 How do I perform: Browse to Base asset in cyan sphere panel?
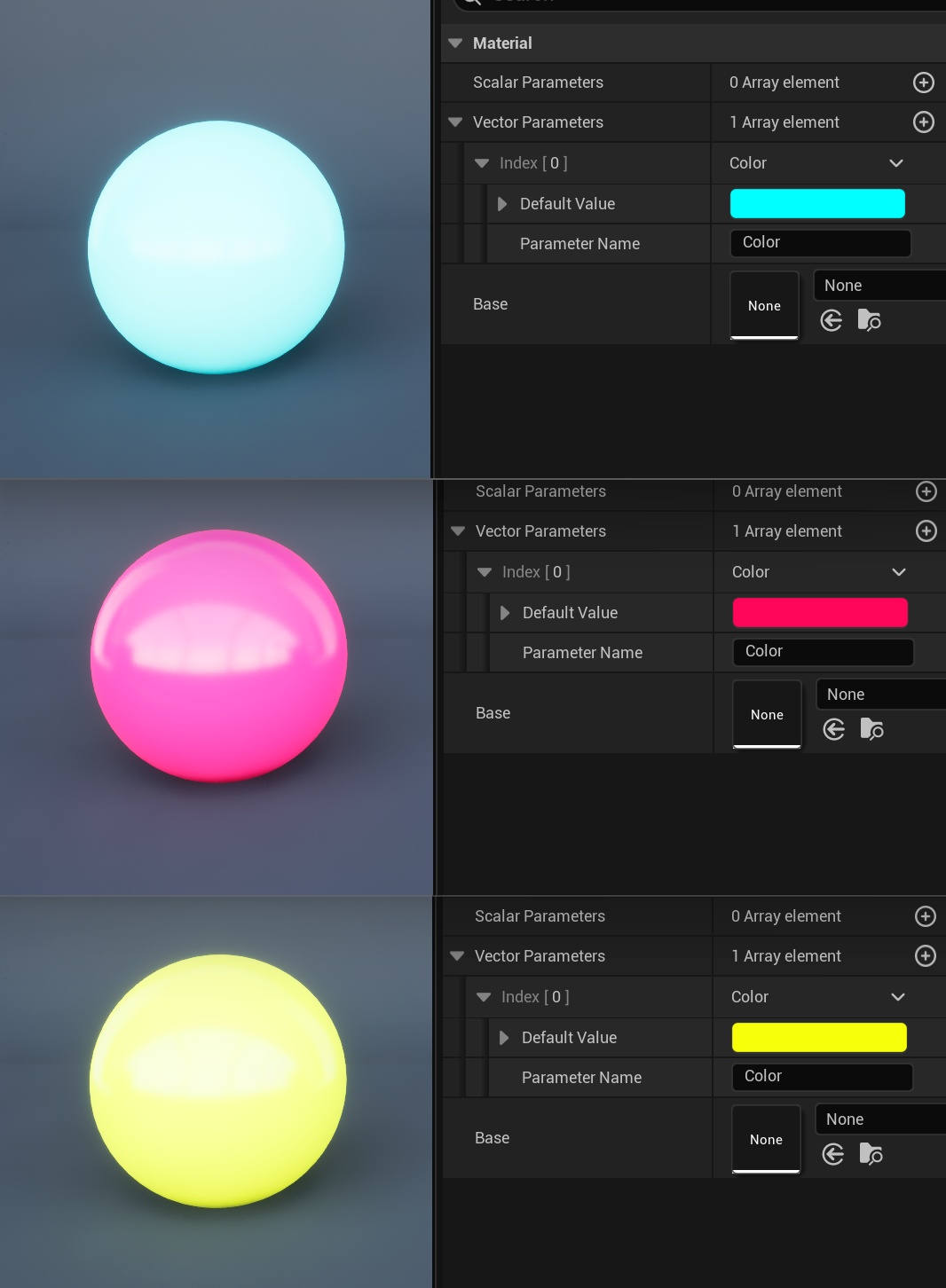[870, 320]
